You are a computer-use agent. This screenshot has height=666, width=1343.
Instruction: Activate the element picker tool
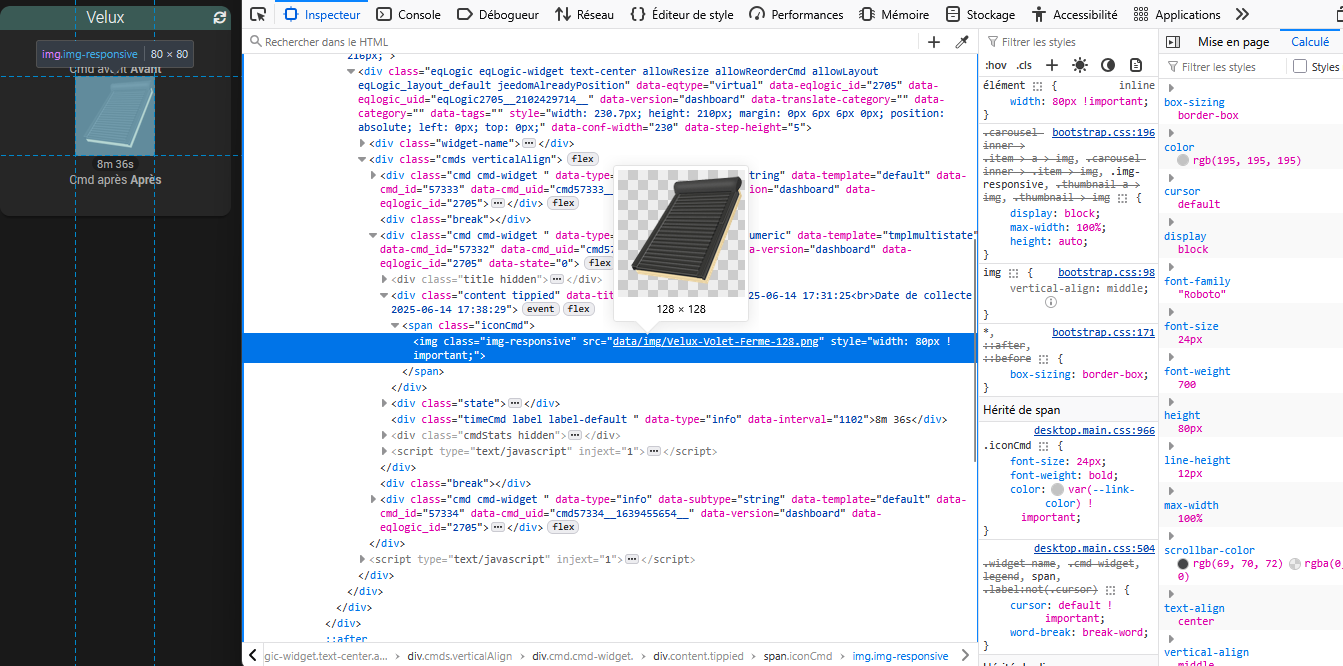click(x=258, y=14)
